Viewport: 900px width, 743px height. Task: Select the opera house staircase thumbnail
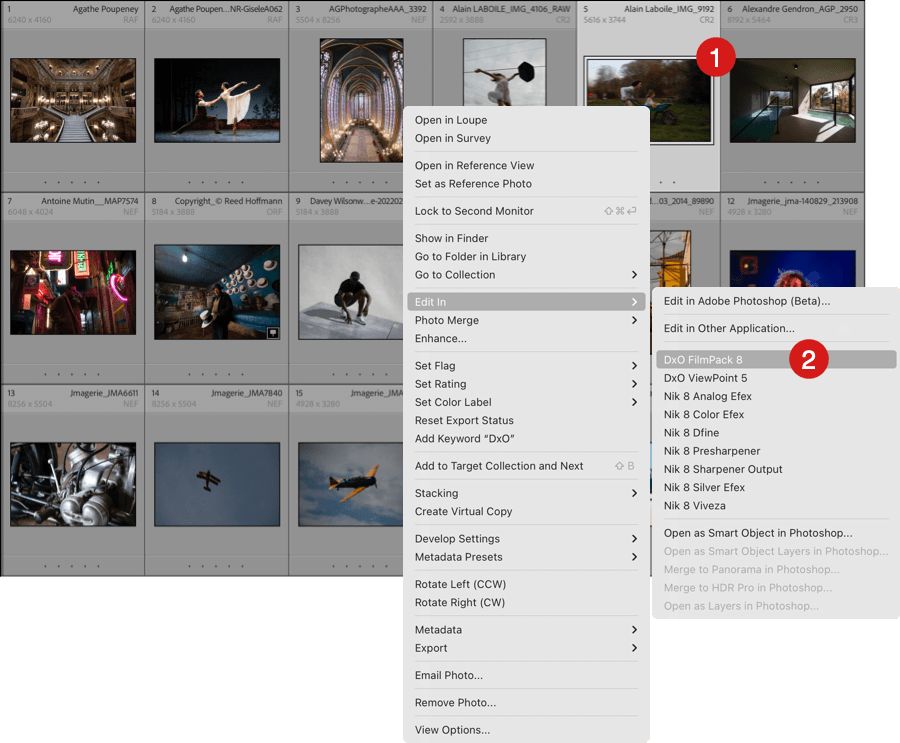(72, 100)
